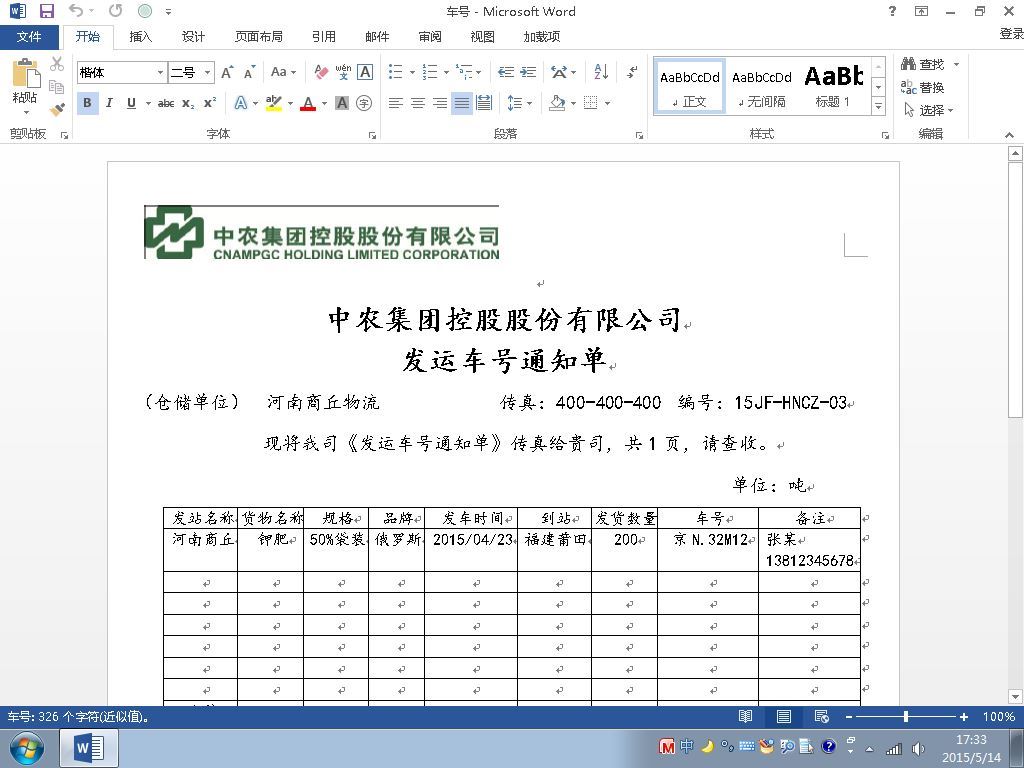The height and width of the screenshot is (768, 1024).
Task: Center align the paragraph
Action: pyautogui.click(x=417, y=103)
